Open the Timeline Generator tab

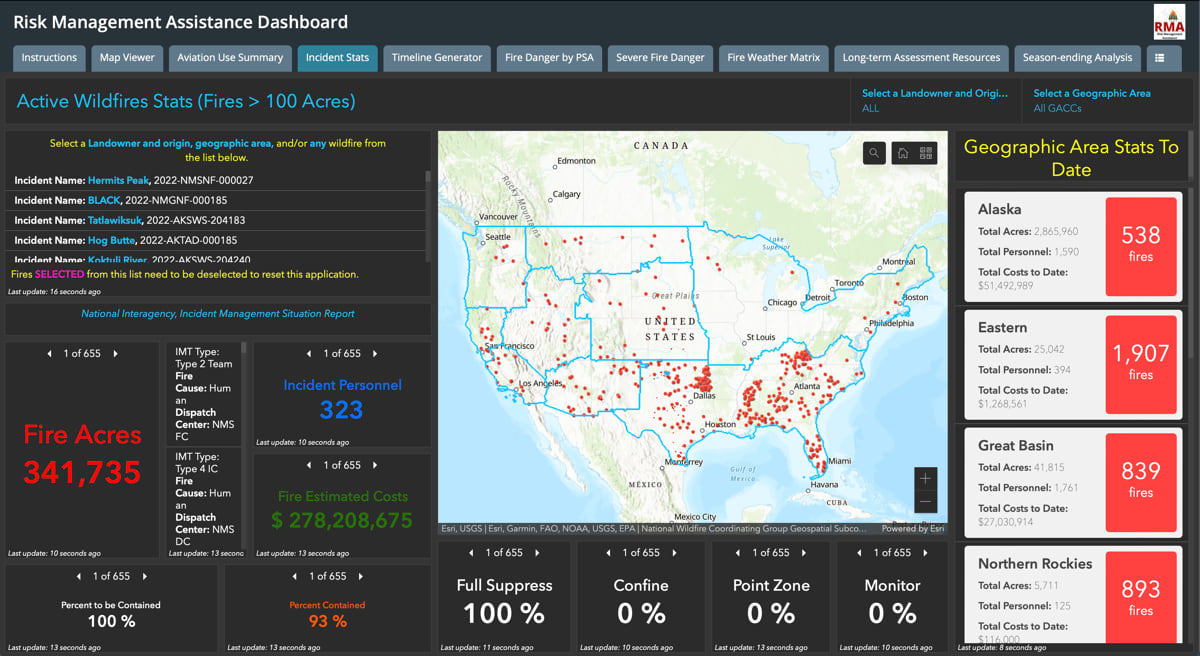436,58
